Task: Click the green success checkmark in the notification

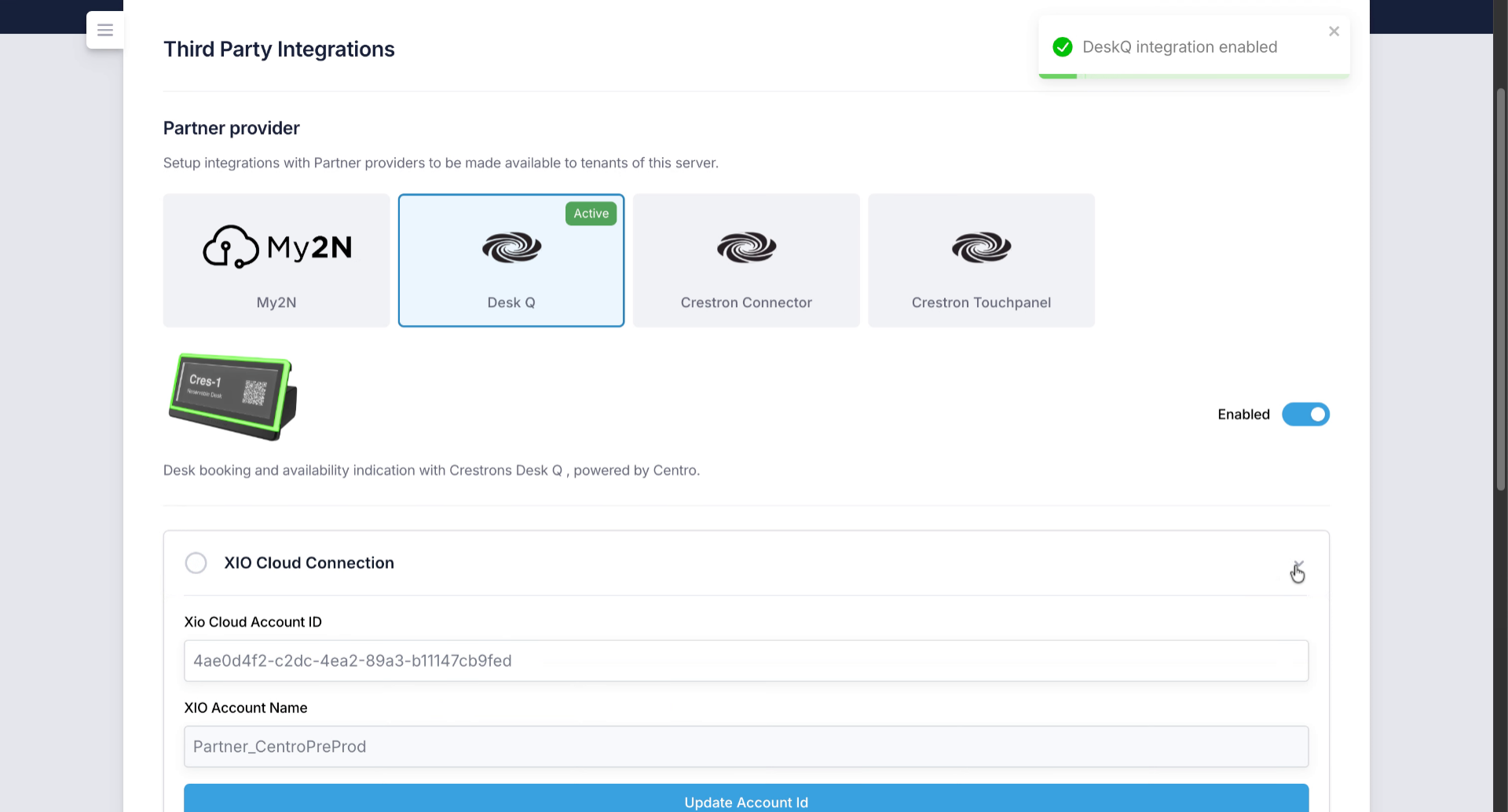Action: click(x=1062, y=46)
